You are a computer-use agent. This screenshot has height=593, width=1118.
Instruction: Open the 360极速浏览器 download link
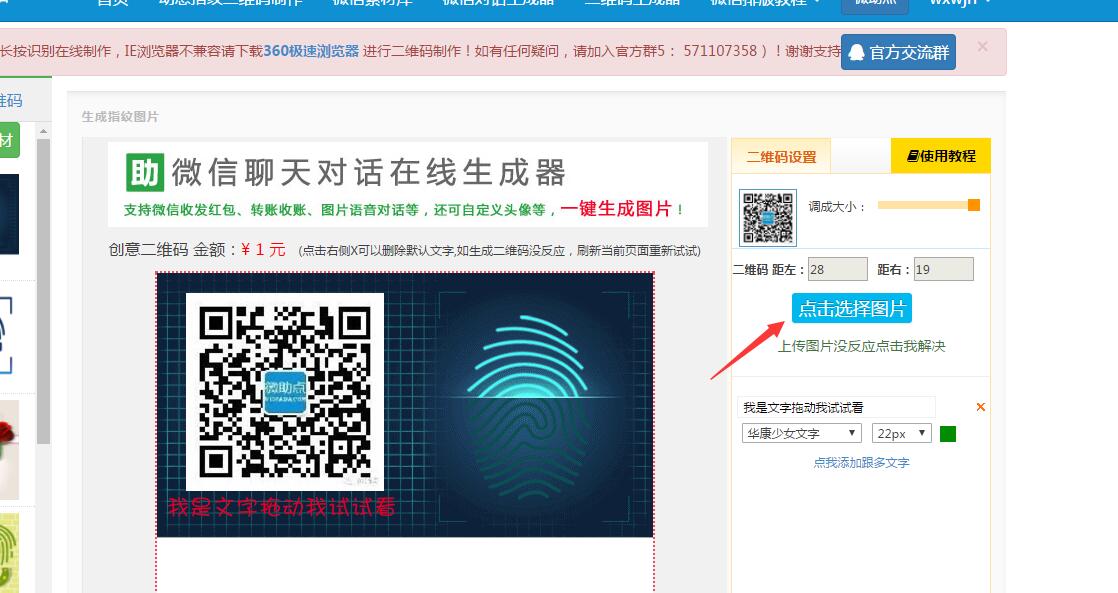coord(312,51)
